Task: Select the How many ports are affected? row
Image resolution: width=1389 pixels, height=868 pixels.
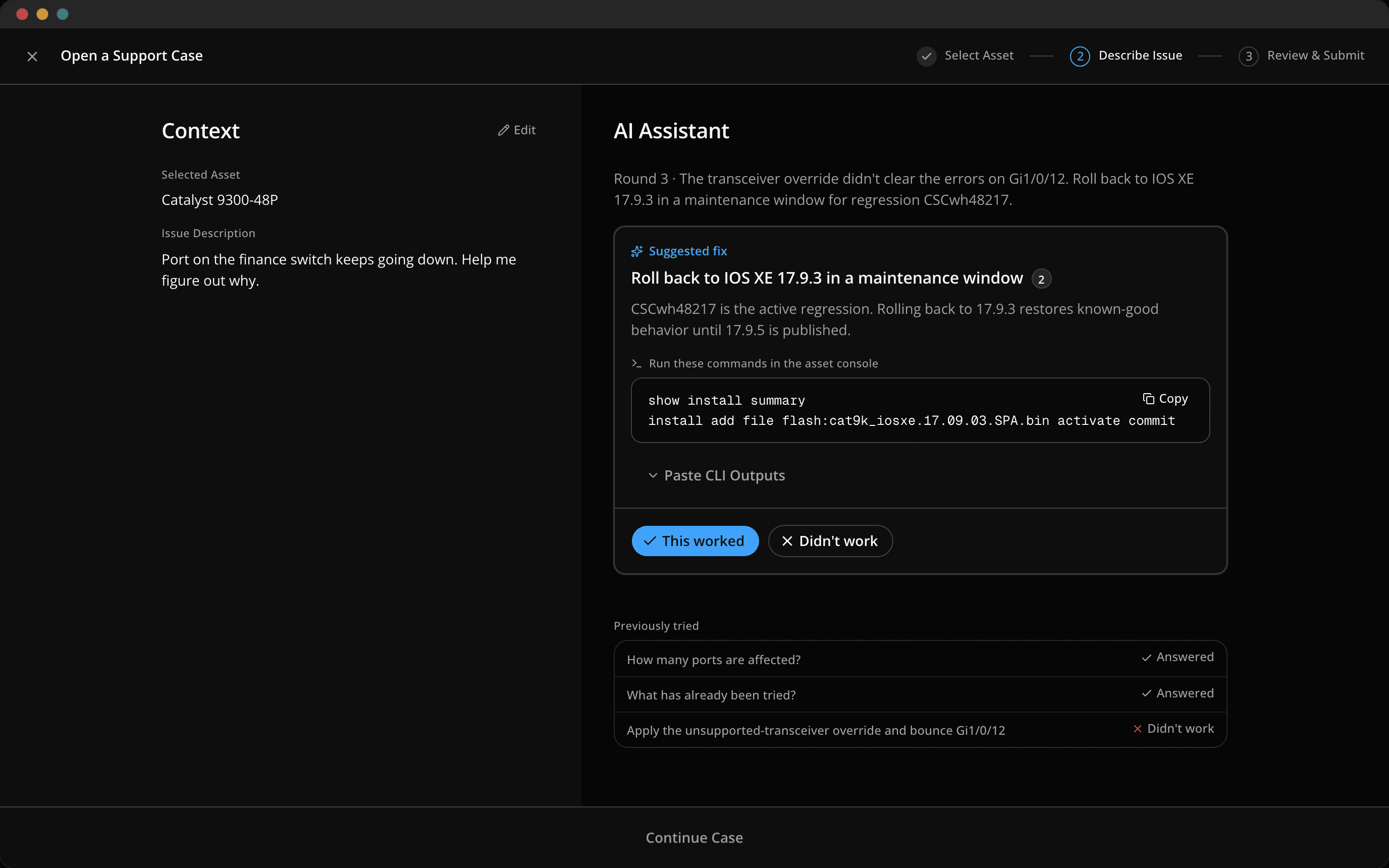Action: tap(920, 659)
